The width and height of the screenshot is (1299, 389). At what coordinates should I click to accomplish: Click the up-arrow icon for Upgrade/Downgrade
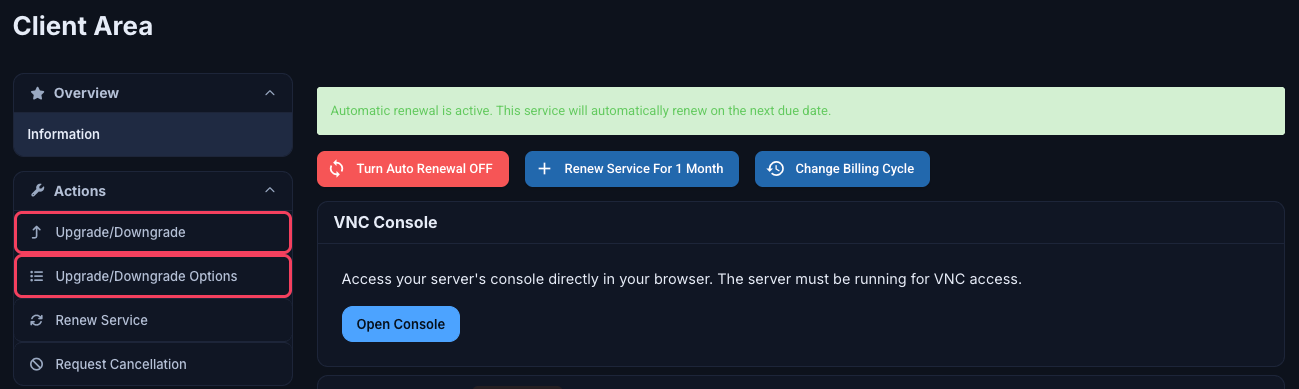(37, 233)
